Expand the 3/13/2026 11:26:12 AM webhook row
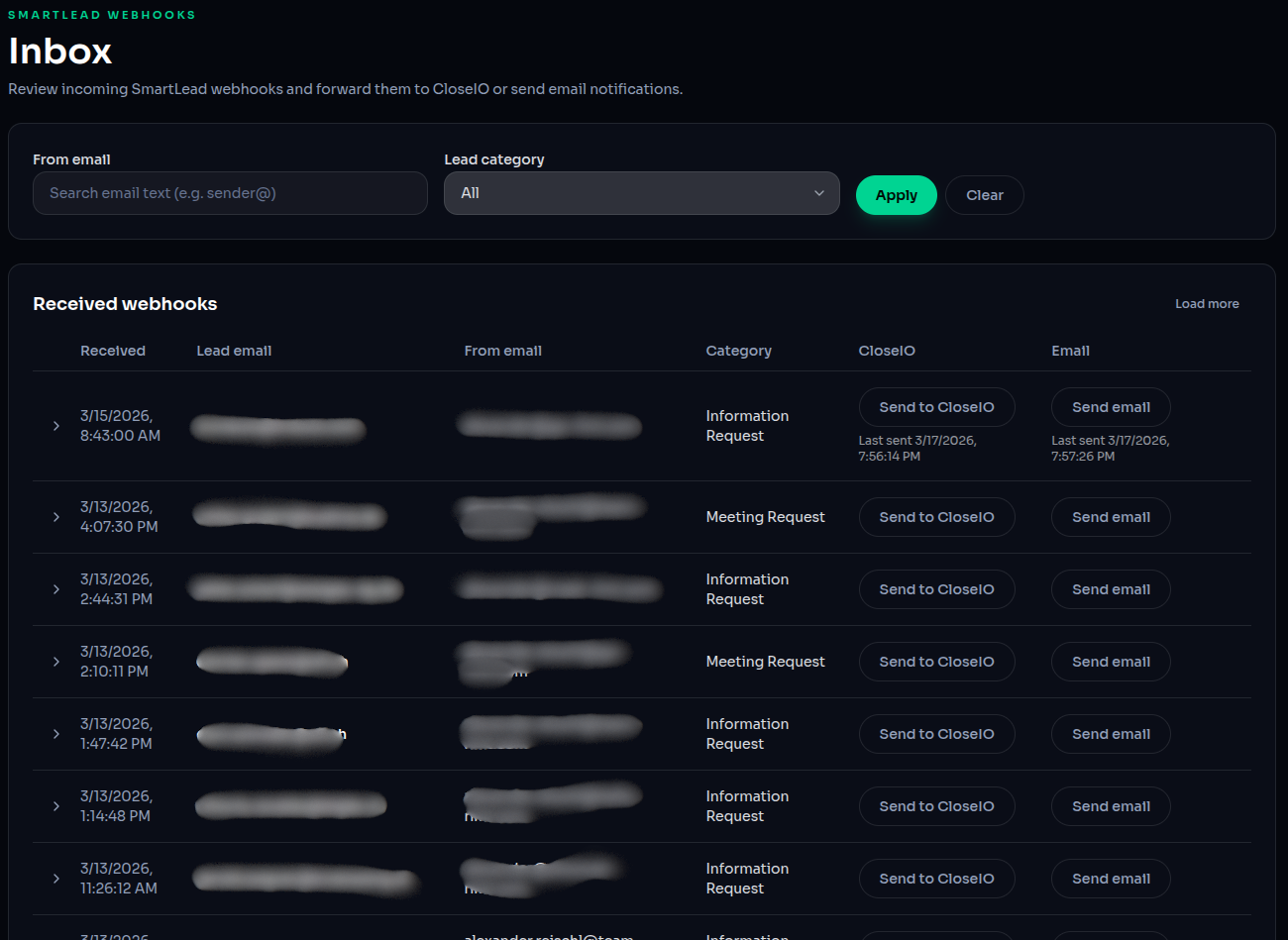1288x940 pixels. click(56, 879)
